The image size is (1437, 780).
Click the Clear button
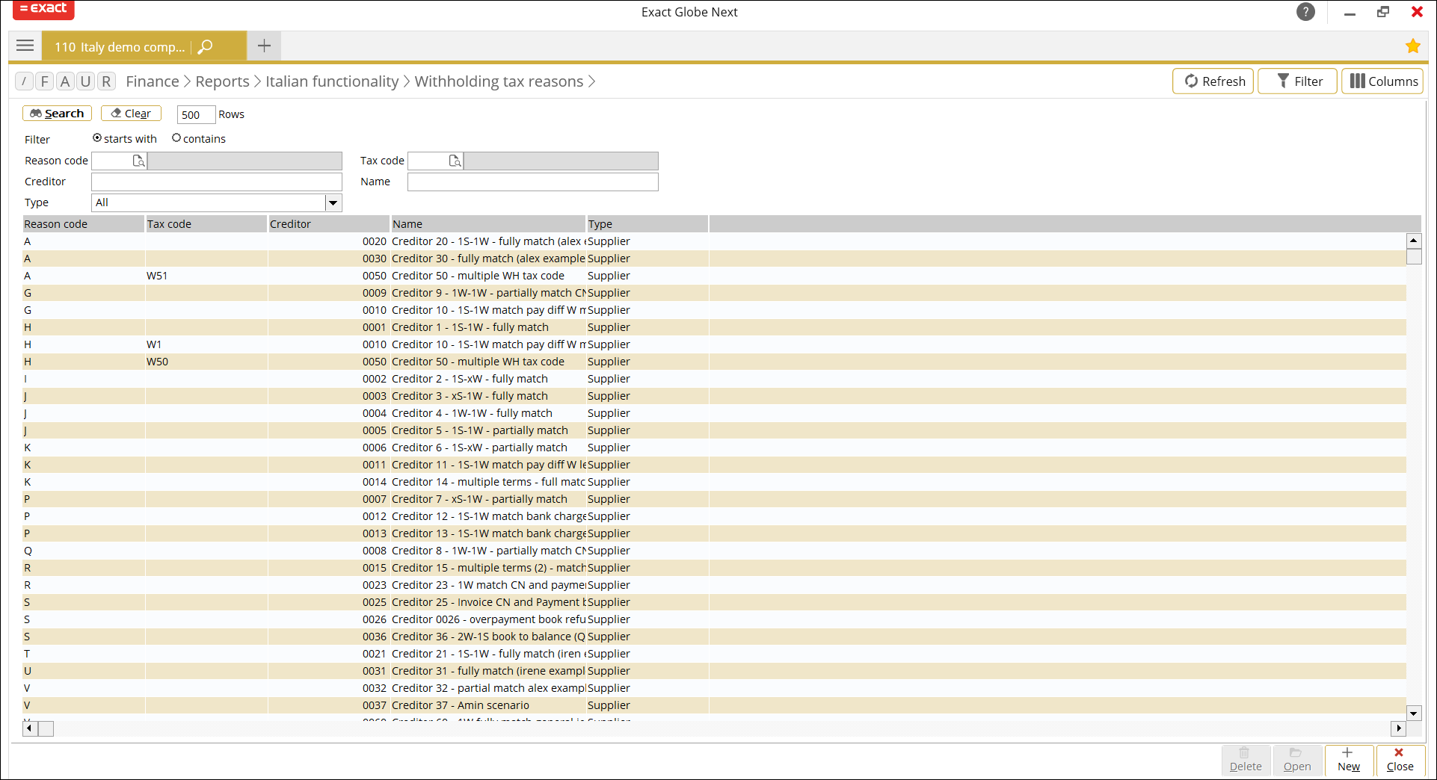[131, 114]
